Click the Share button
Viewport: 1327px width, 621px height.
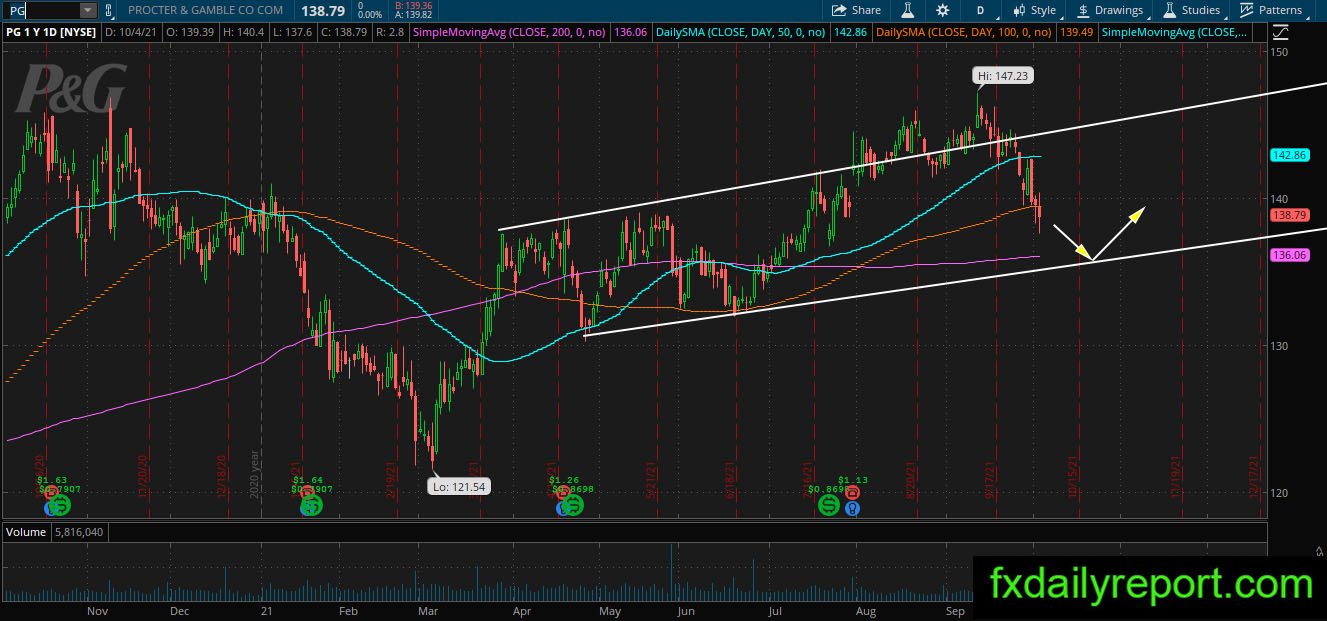click(x=858, y=10)
